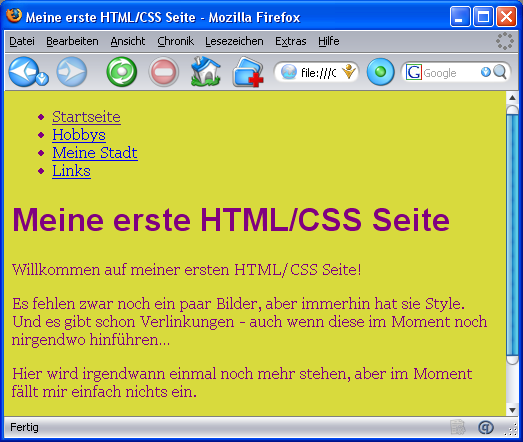The height and width of the screenshot is (442, 523).
Task: Open the Hilfe menu
Action: tap(329, 41)
